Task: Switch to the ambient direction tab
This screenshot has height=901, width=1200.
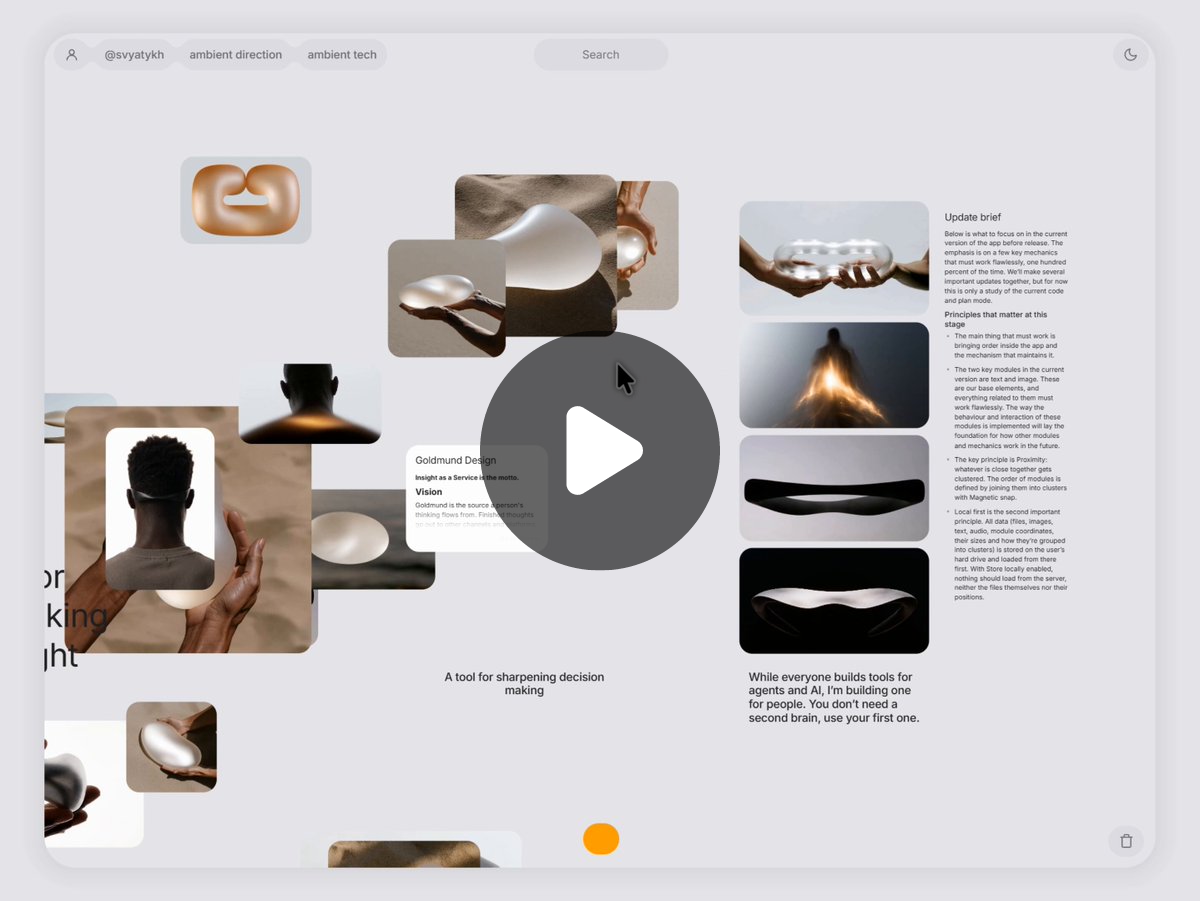Action: click(x=236, y=55)
